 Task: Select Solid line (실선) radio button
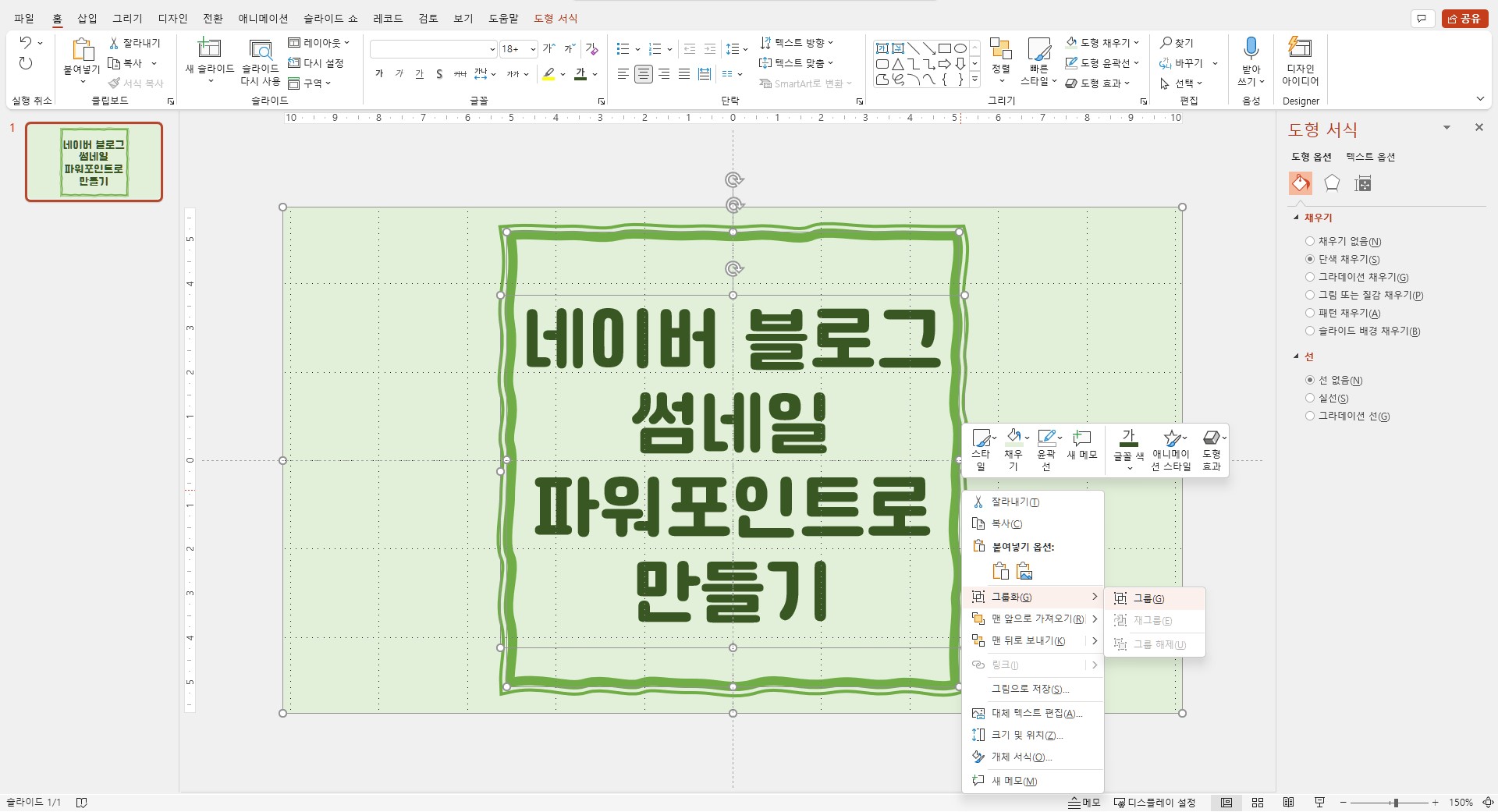click(x=1310, y=398)
